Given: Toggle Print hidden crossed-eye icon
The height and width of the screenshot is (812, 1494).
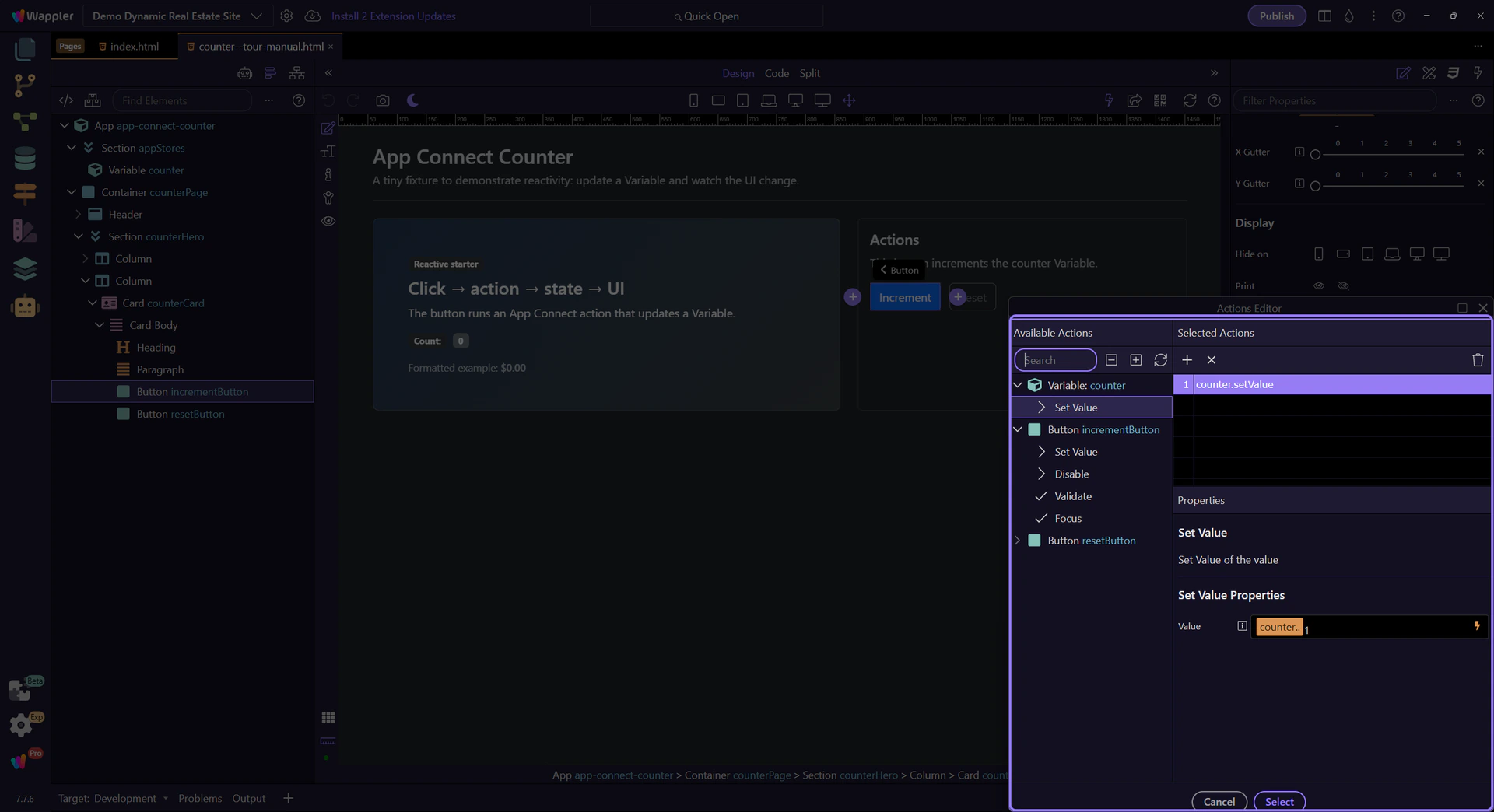Looking at the screenshot, I should point(1343,286).
